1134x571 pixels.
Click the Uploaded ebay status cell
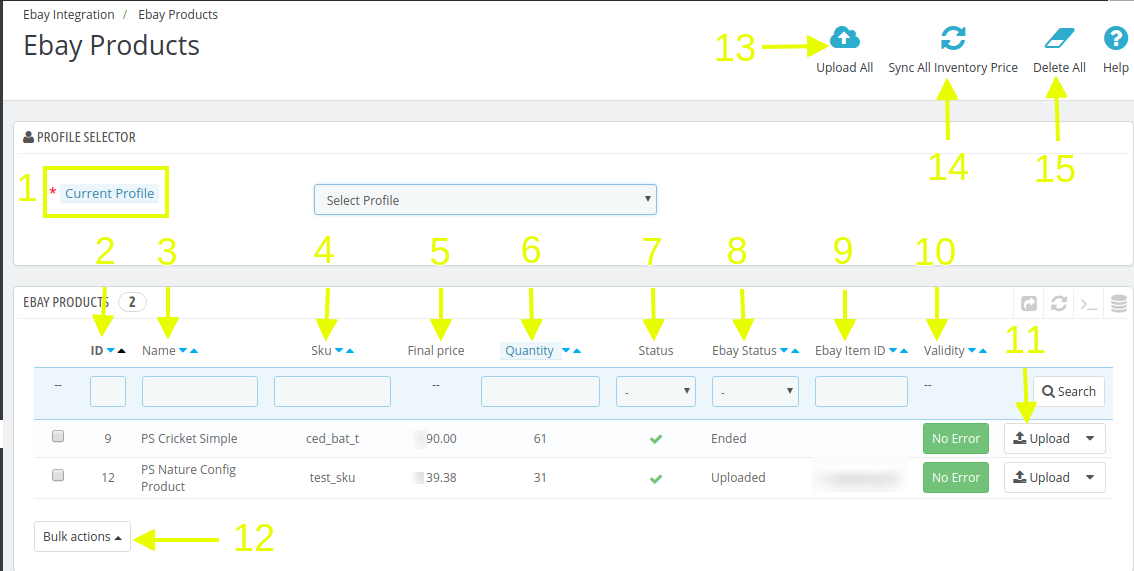click(x=738, y=478)
